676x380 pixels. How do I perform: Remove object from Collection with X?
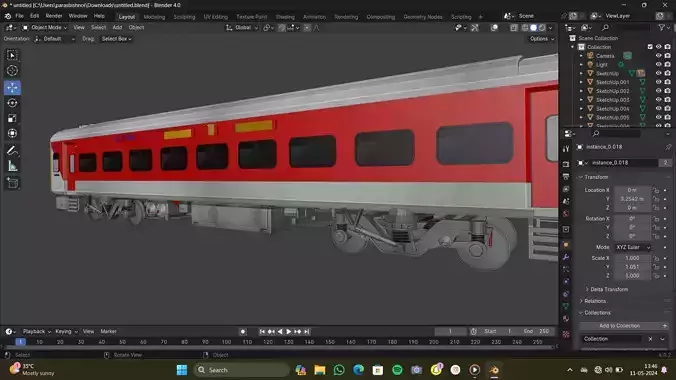coord(650,339)
